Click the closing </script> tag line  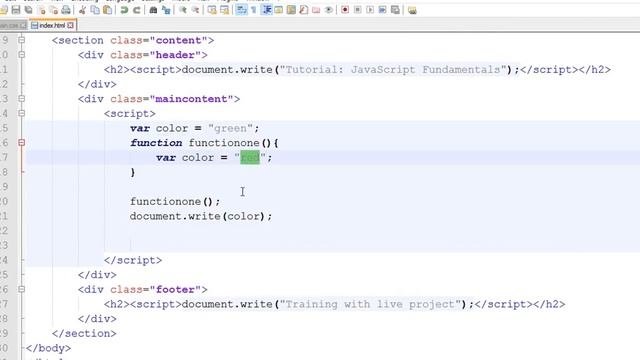(133, 260)
